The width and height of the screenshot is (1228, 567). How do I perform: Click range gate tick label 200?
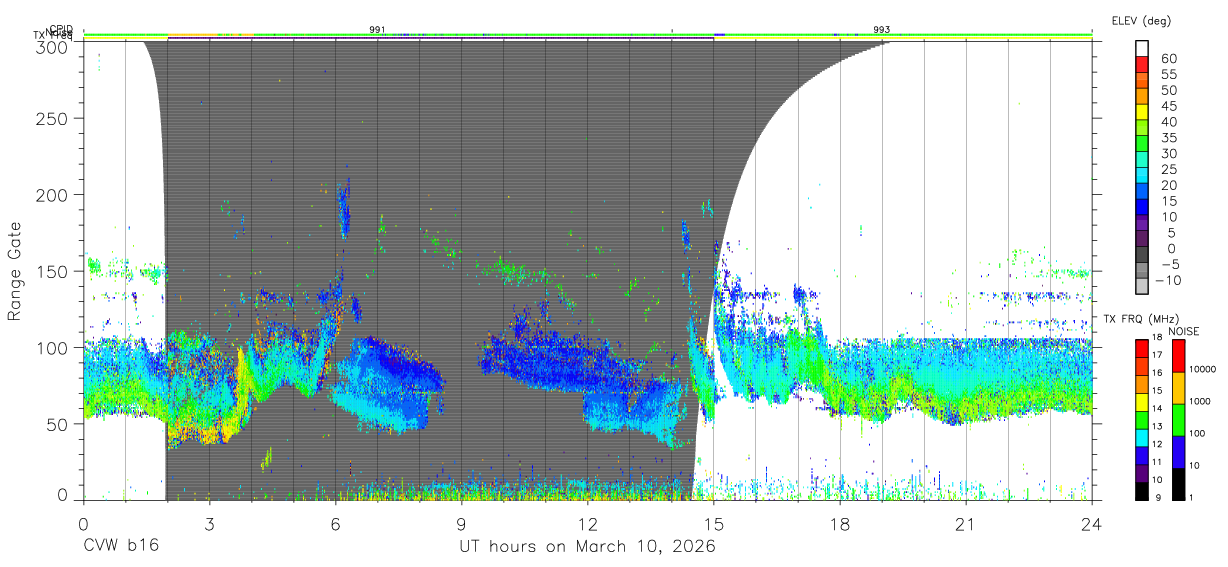coord(51,194)
